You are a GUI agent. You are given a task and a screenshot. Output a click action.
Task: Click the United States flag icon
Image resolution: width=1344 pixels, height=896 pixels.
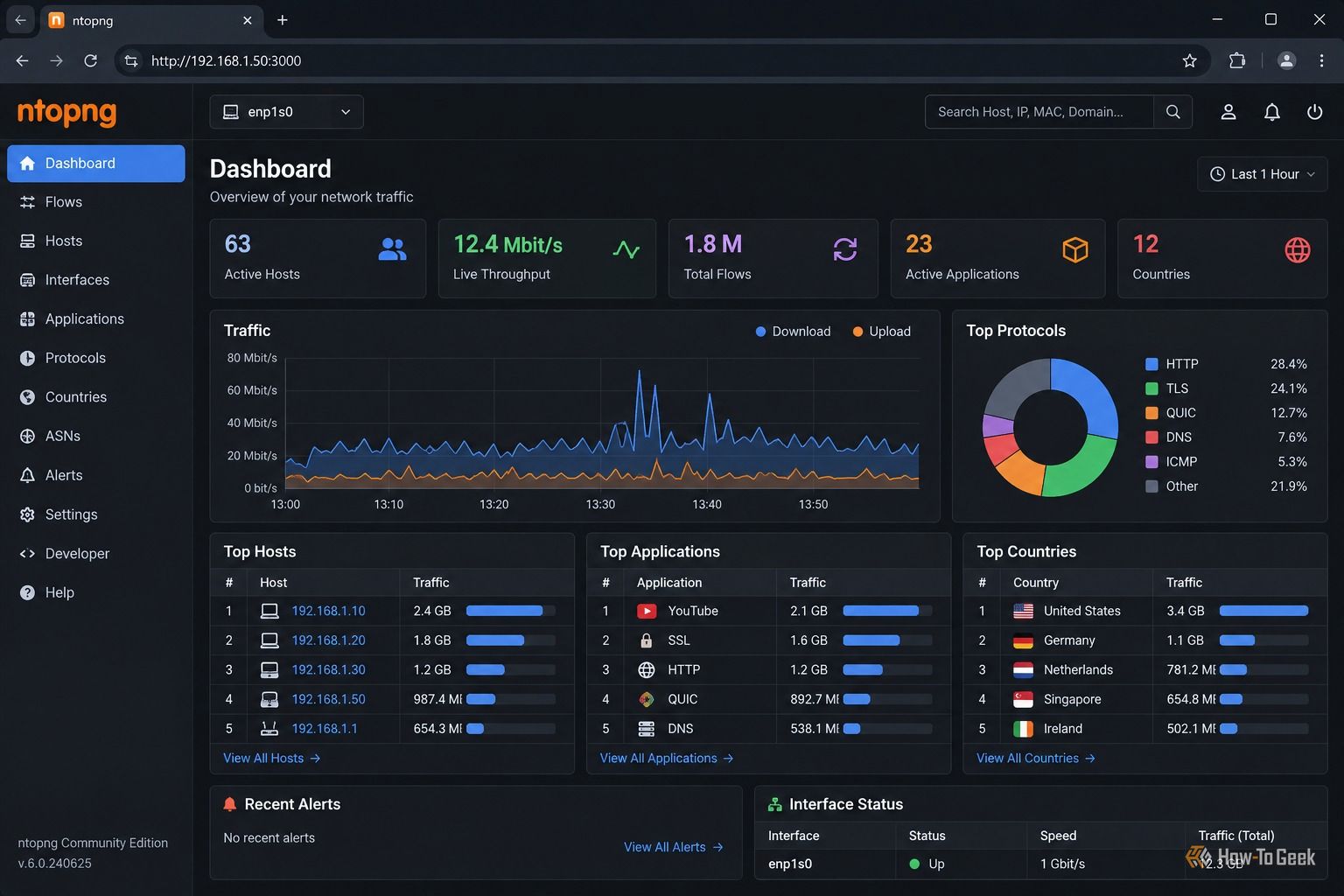coord(1023,611)
